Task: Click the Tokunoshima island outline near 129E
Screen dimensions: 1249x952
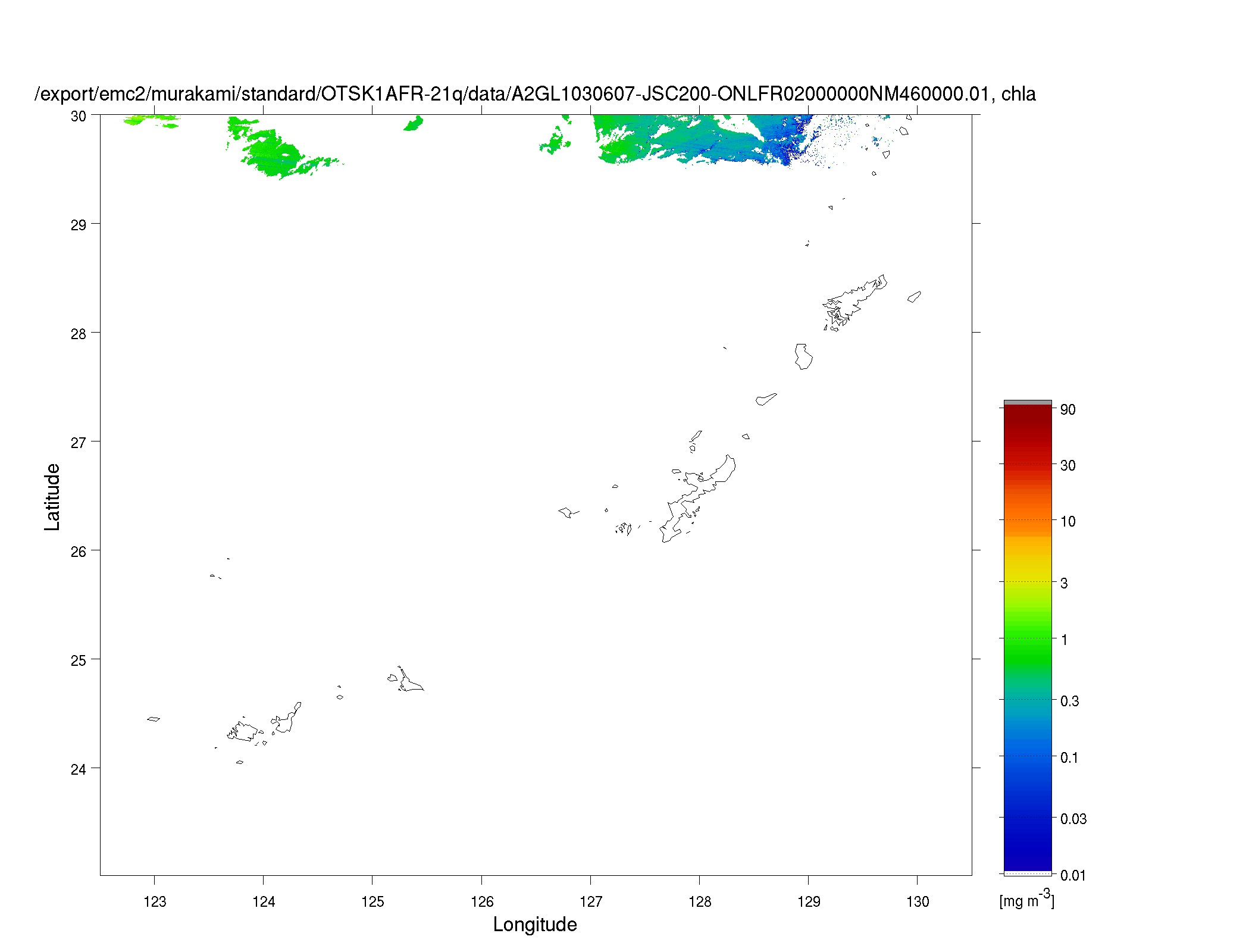Action: pos(803,356)
